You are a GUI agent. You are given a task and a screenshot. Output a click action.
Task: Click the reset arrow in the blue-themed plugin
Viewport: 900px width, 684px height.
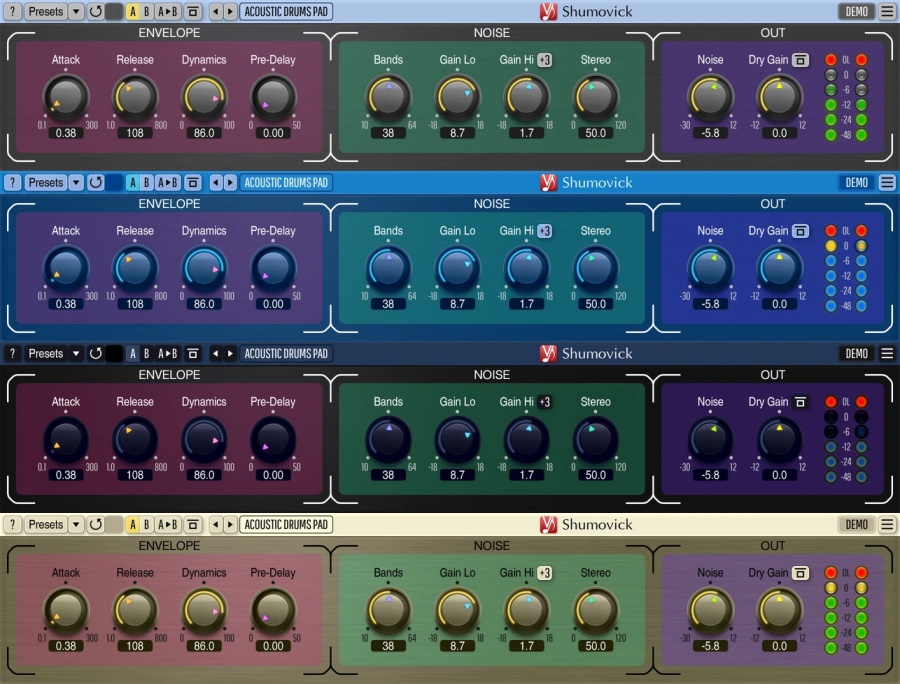coord(96,182)
